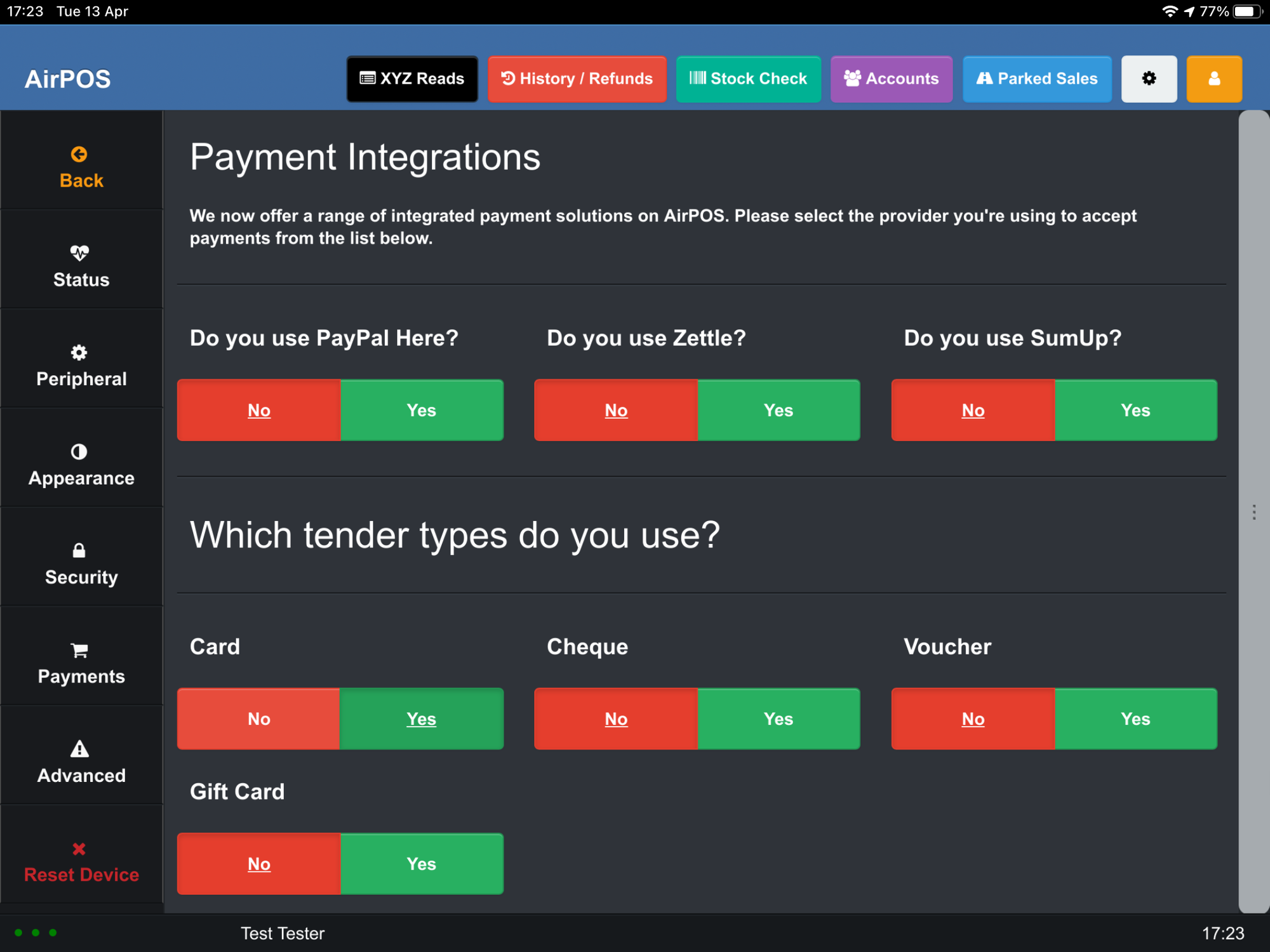Image resolution: width=1270 pixels, height=952 pixels.
Task: Turn off Card tender with No
Action: pyautogui.click(x=259, y=718)
